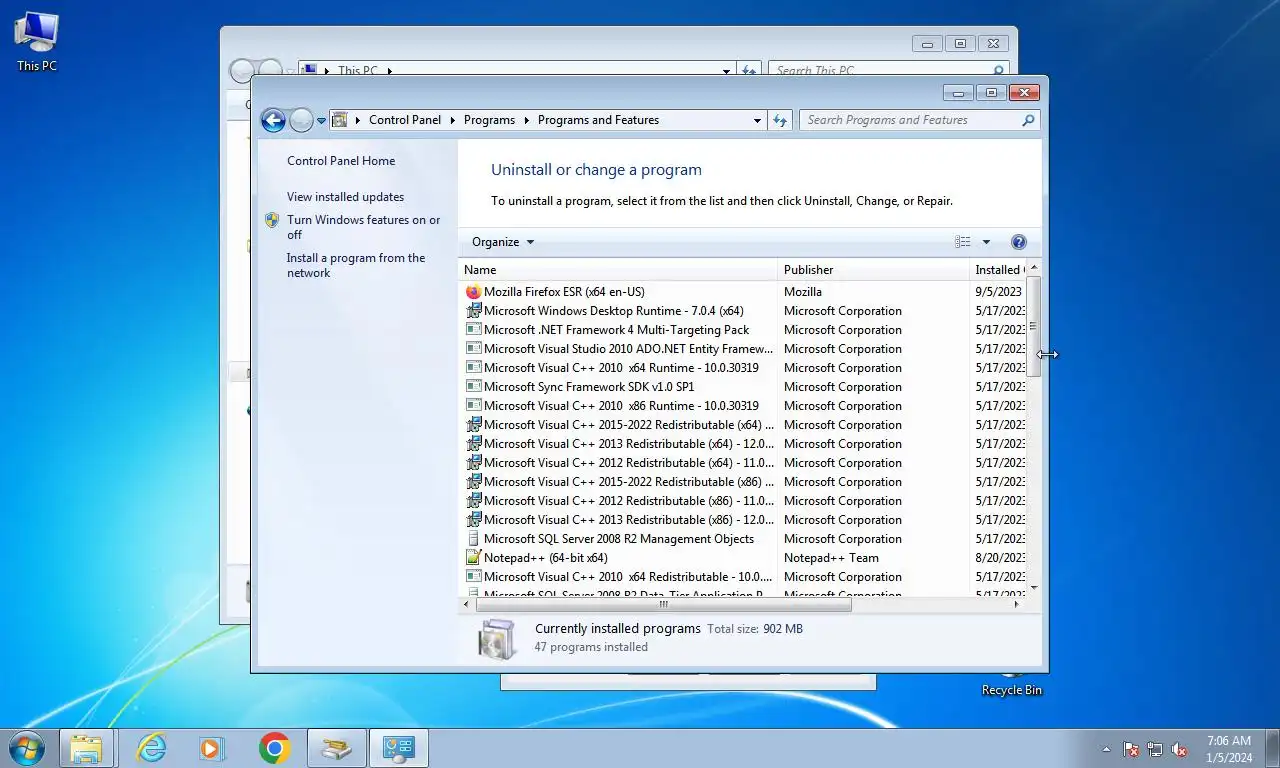Image resolution: width=1280 pixels, height=768 pixels.
Task: Open File Explorer from taskbar
Action: pos(87,748)
